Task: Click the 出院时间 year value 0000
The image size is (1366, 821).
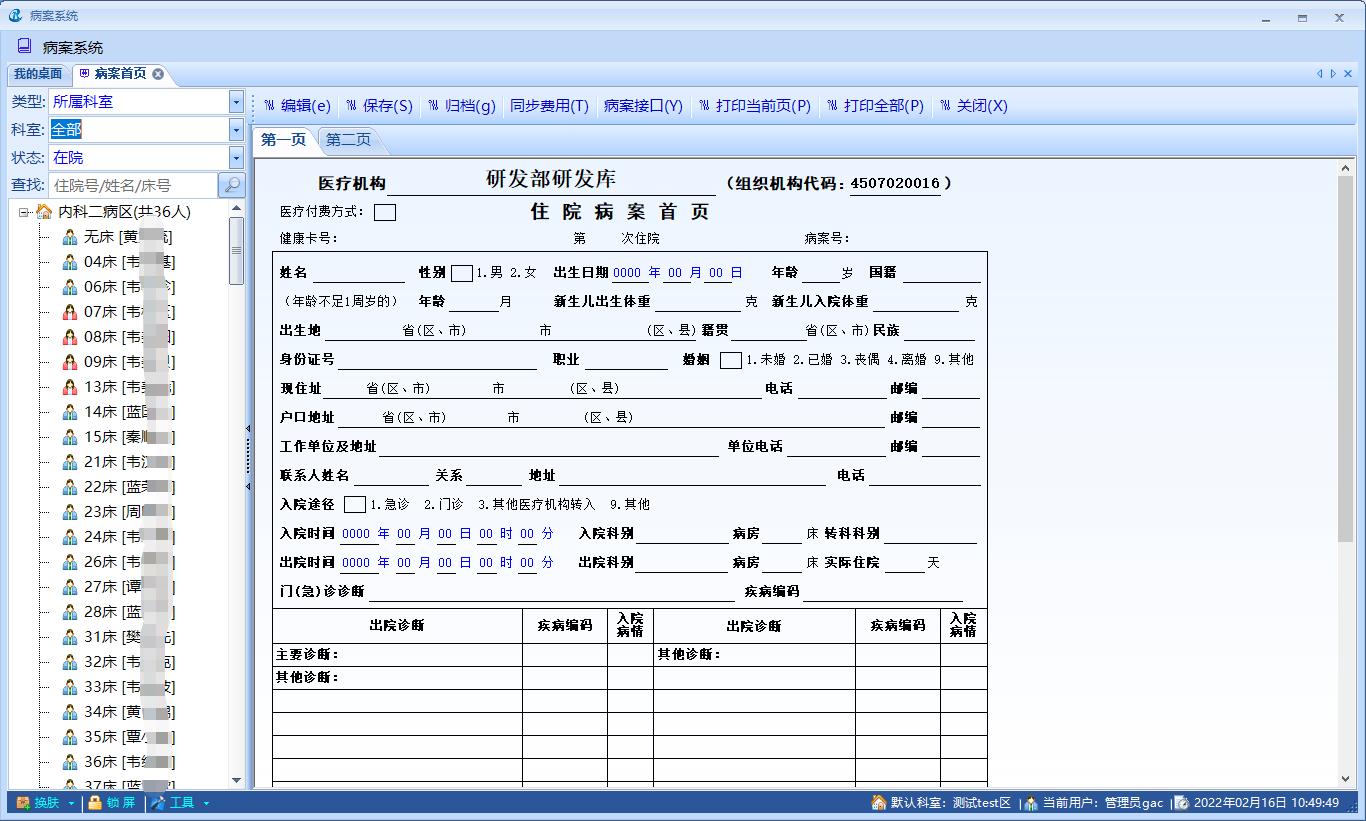Action: (x=356, y=563)
